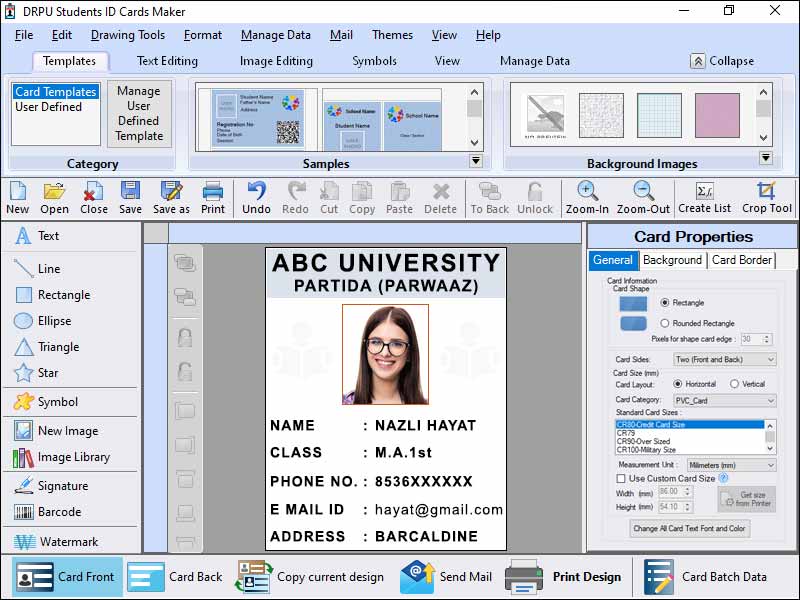Image resolution: width=800 pixels, height=600 pixels.
Task: Expand the Measurement Unit dropdown
Action: [730, 465]
